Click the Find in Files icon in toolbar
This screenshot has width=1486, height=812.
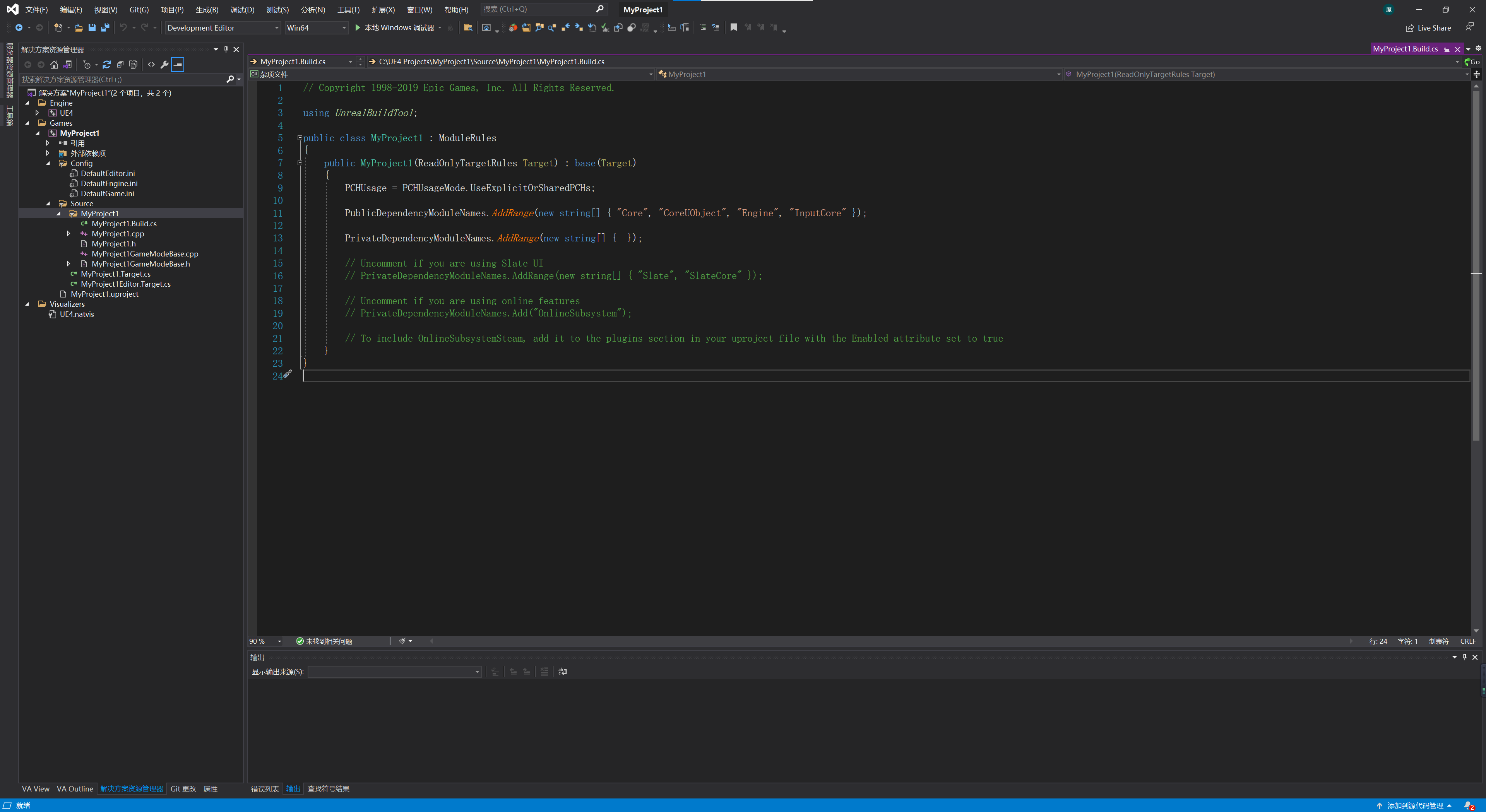[x=468, y=28]
